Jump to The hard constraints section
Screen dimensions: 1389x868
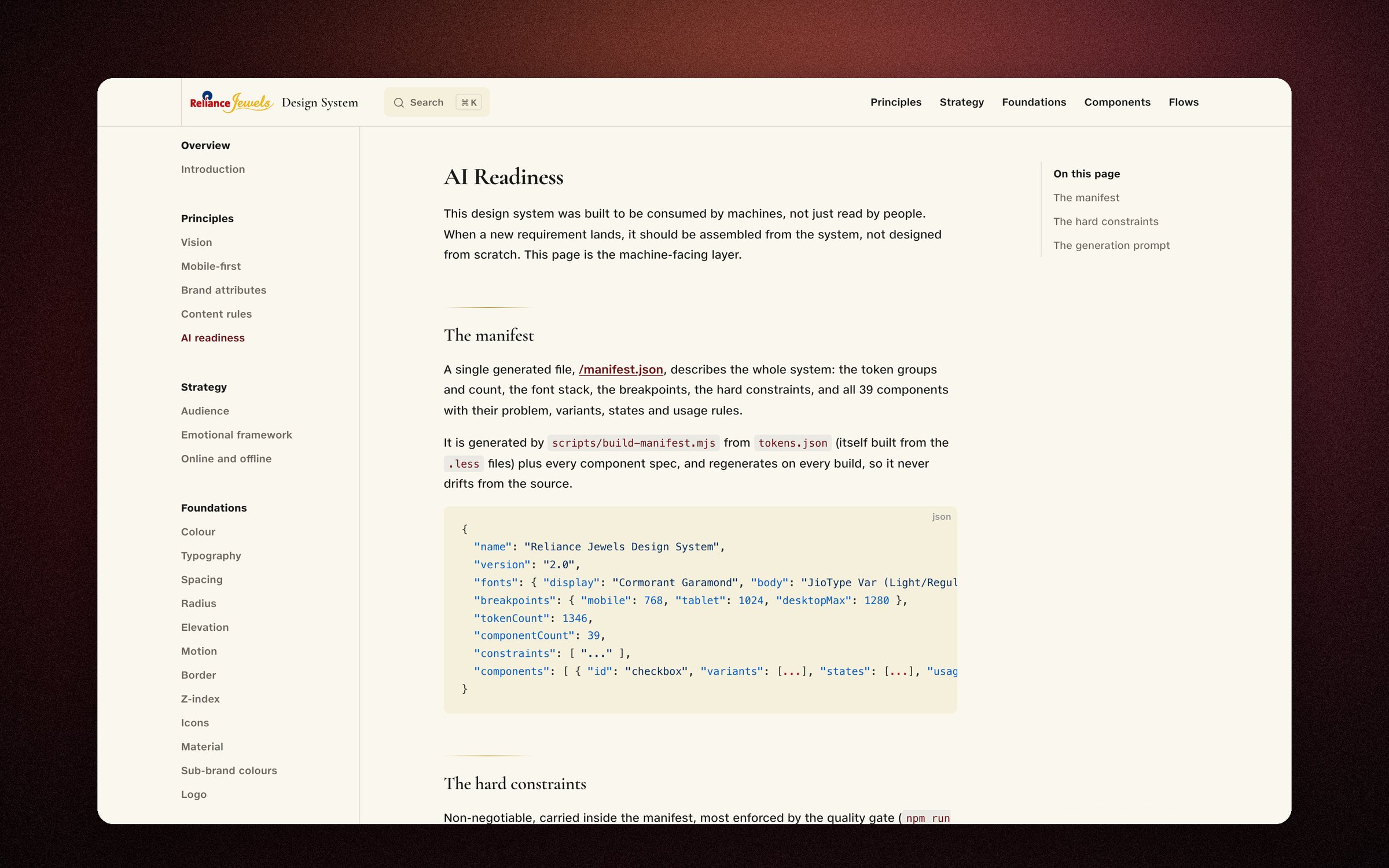[1105, 221]
